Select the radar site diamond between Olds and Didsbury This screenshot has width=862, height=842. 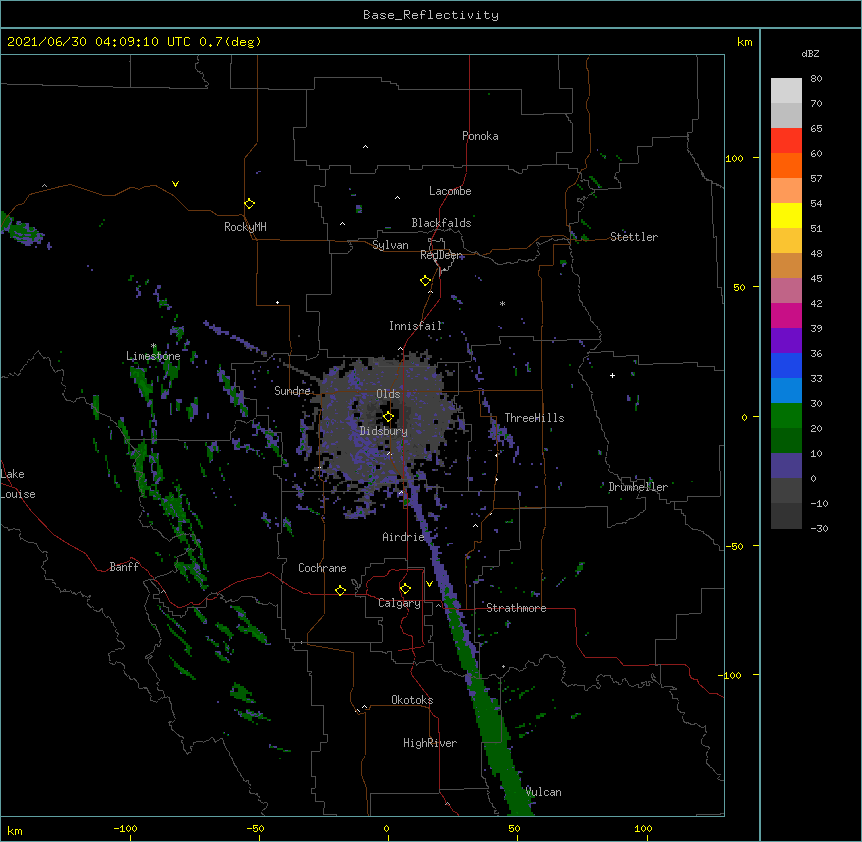pos(388,416)
